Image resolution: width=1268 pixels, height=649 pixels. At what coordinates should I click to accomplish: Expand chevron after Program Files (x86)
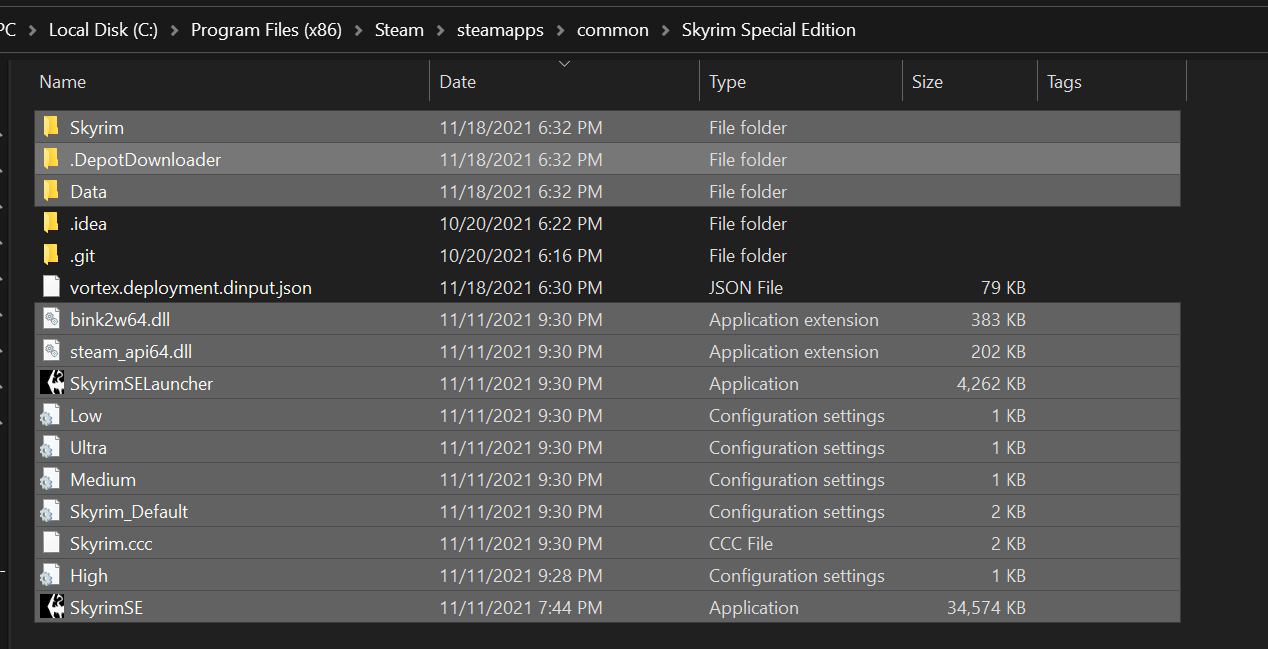click(x=358, y=31)
